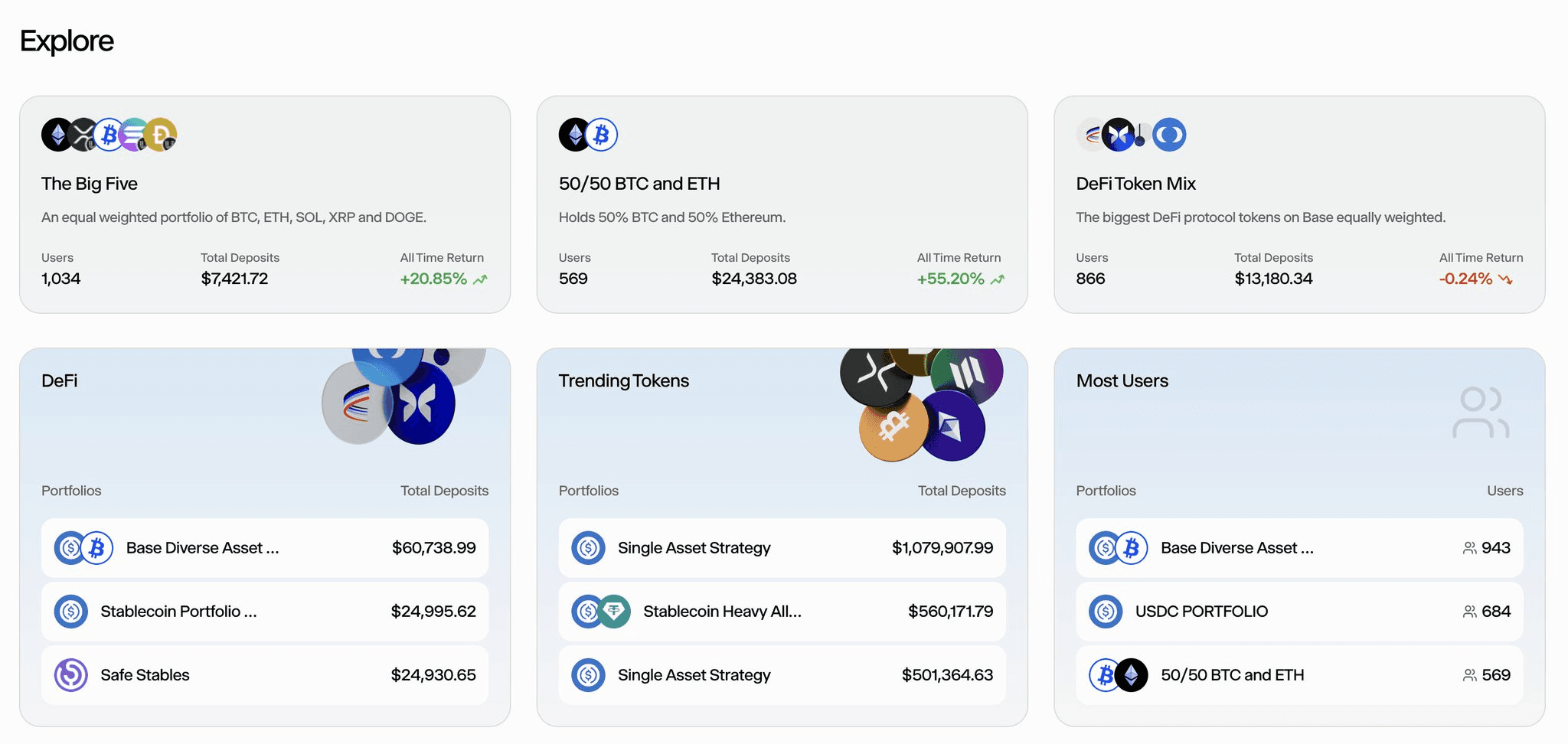Click the Safe Stables purple spiral icon
This screenshot has height=744, width=1568.
pyautogui.click(x=70, y=674)
